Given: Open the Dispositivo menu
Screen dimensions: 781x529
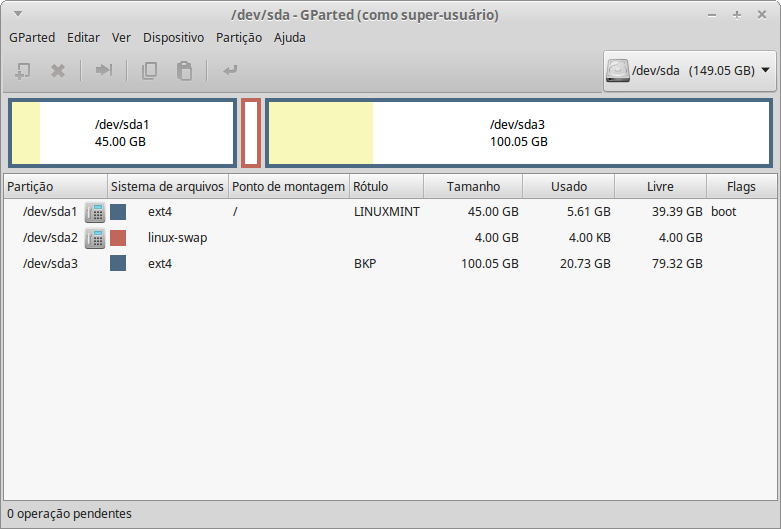Looking at the screenshot, I should point(173,38).
